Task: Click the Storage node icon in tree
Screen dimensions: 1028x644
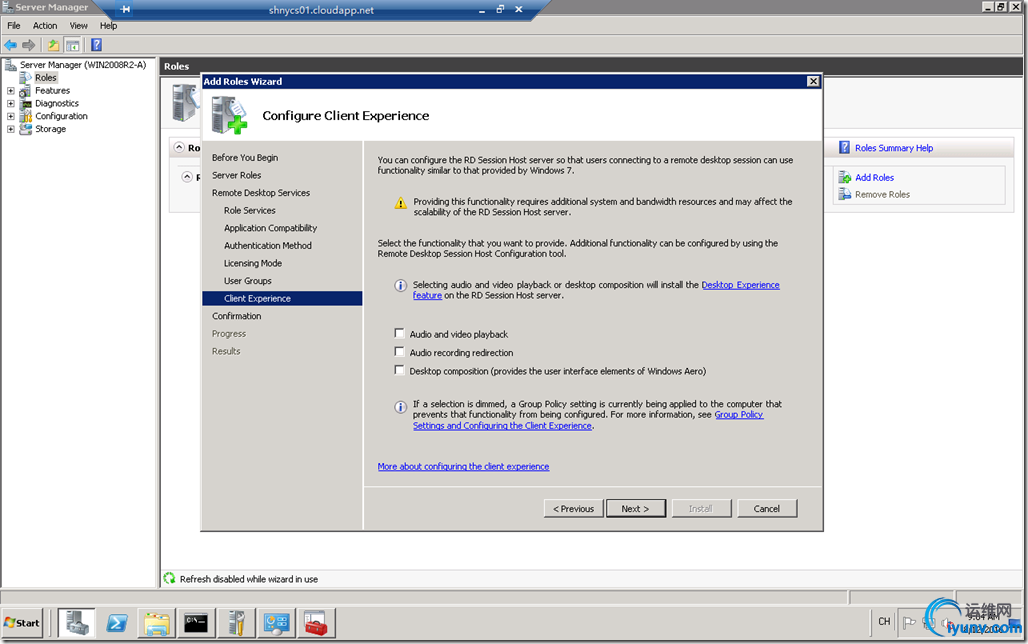Action: [x=26, y=129]
